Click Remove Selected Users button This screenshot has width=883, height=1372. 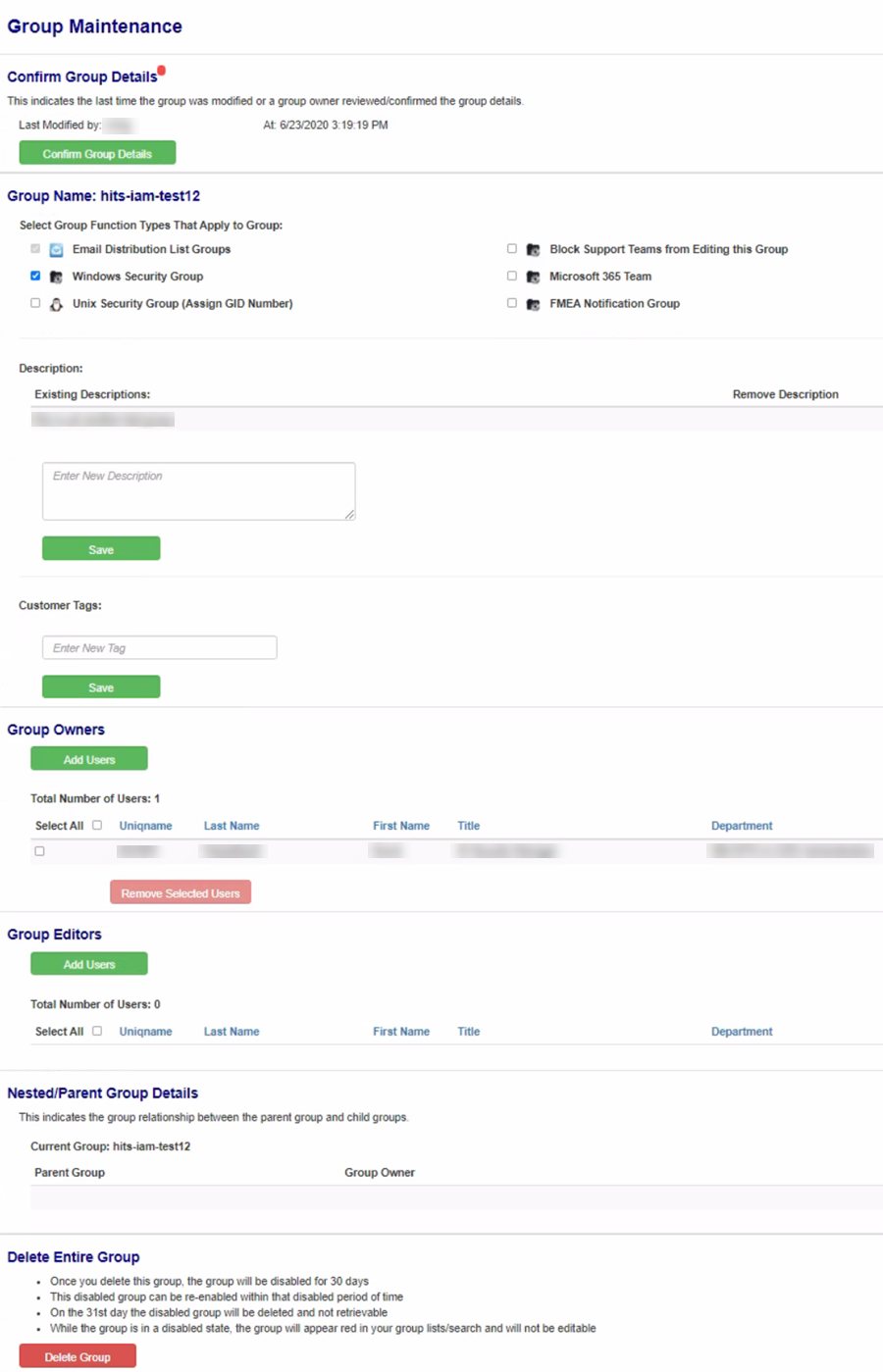pyautogui.click(x=181, y=892)
